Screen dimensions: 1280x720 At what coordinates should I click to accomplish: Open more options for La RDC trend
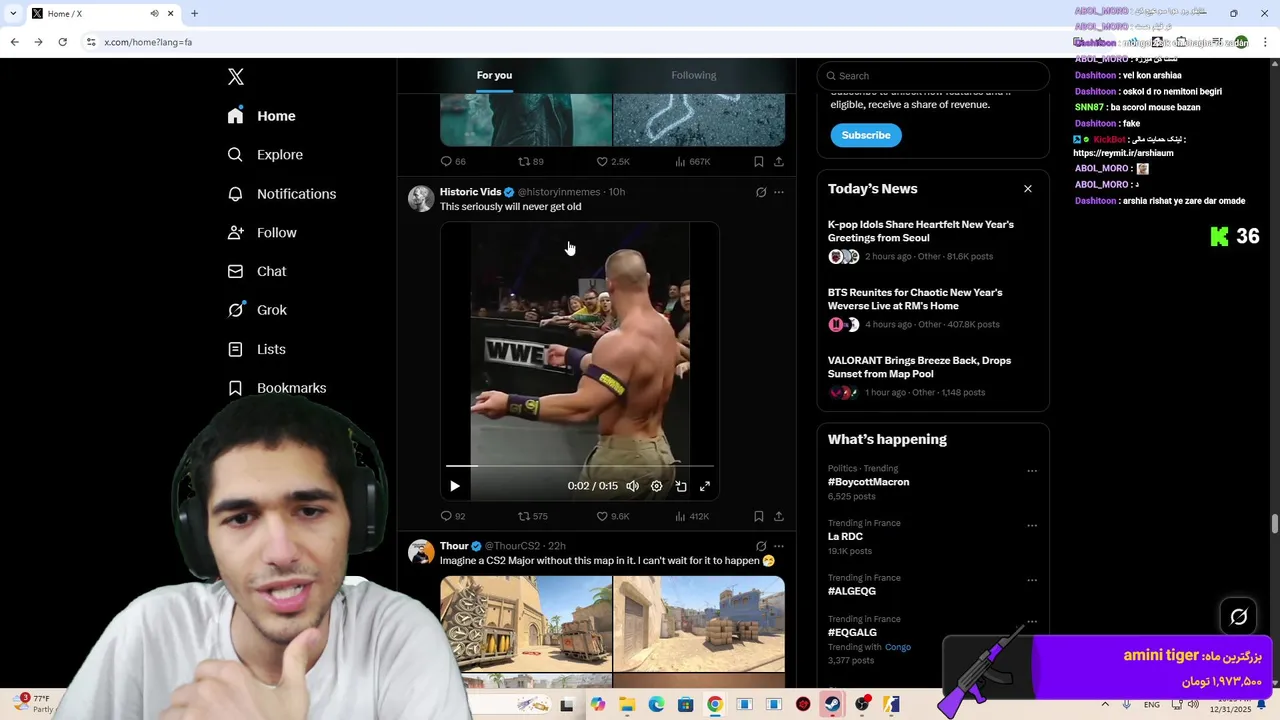click(x=1032, y=526)
